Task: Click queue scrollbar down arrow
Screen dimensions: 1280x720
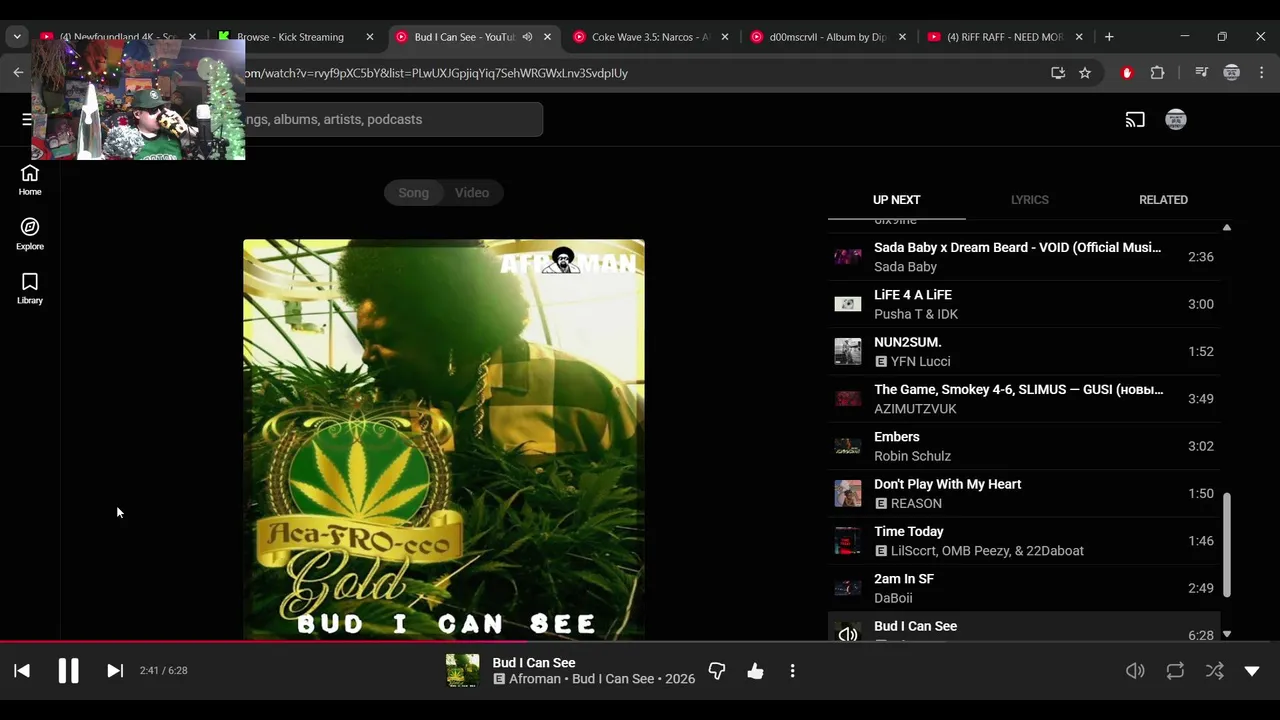Action: [1227, 634]
